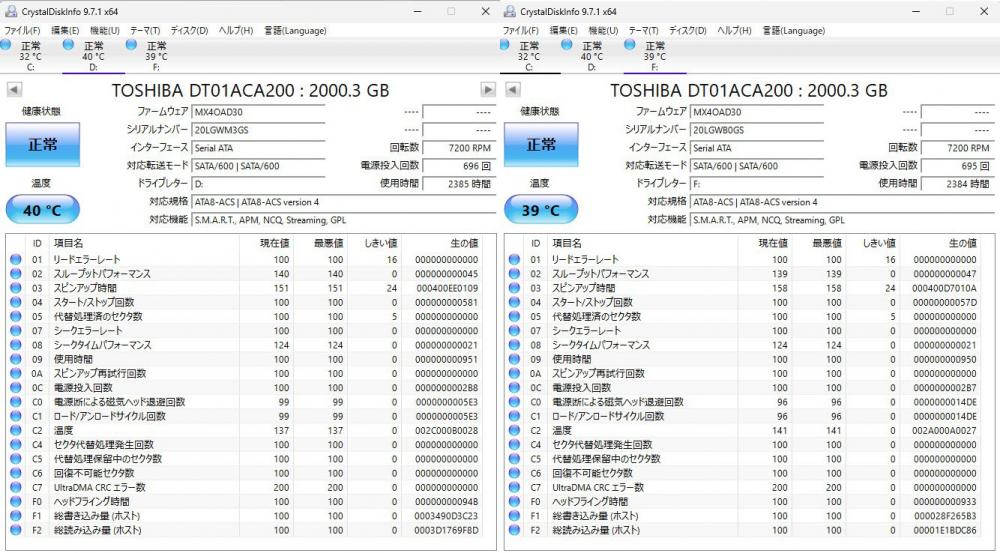This screenshot has height=553, width=1000.
Task: Click status icon for セクタ代替処理発生回数 in left window
Action: point(16,445)
